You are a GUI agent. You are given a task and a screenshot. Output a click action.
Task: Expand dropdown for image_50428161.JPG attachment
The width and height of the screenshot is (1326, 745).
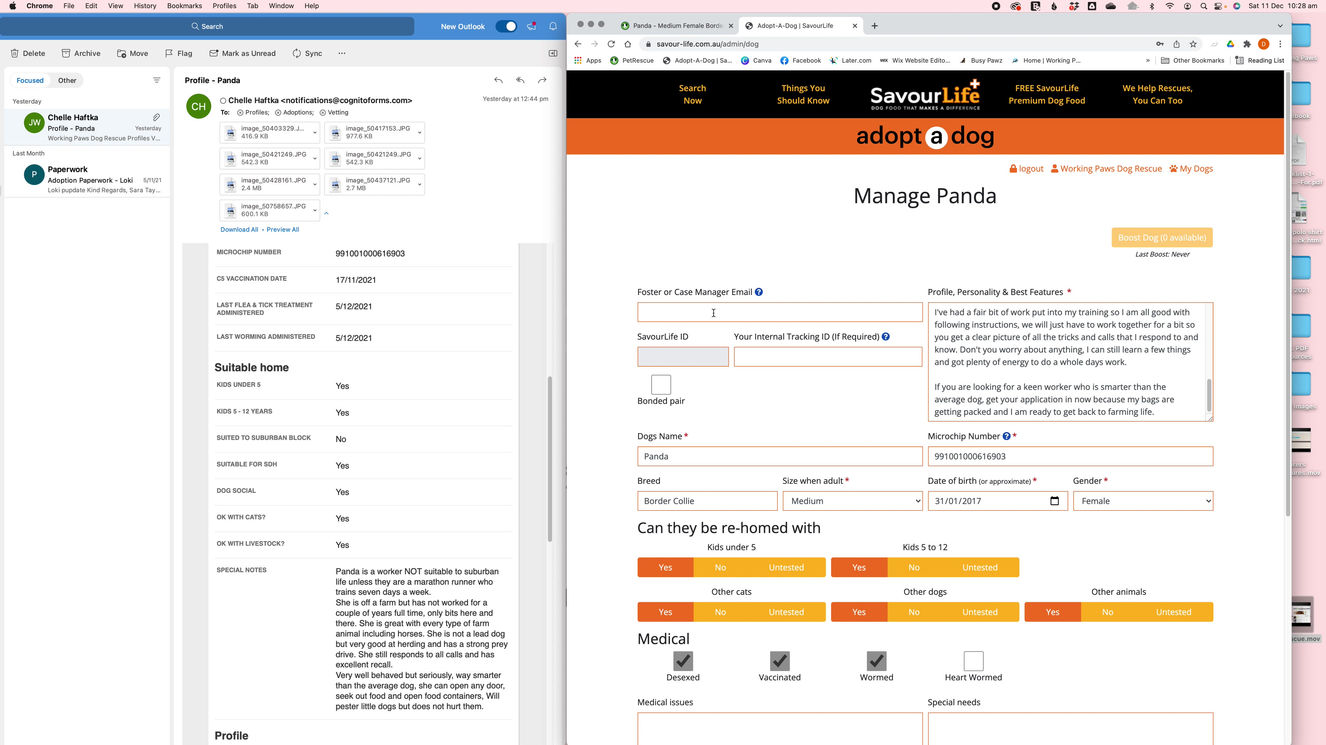314,184
